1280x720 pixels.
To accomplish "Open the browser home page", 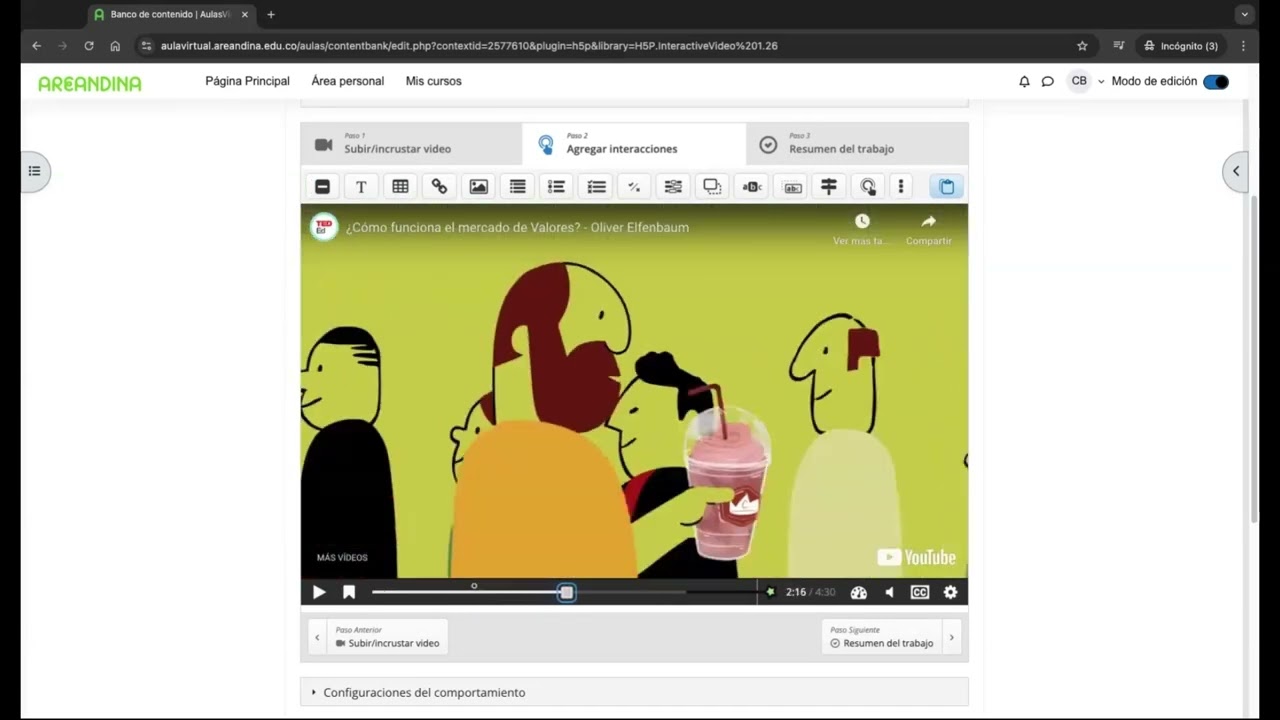I will (115, 46).
